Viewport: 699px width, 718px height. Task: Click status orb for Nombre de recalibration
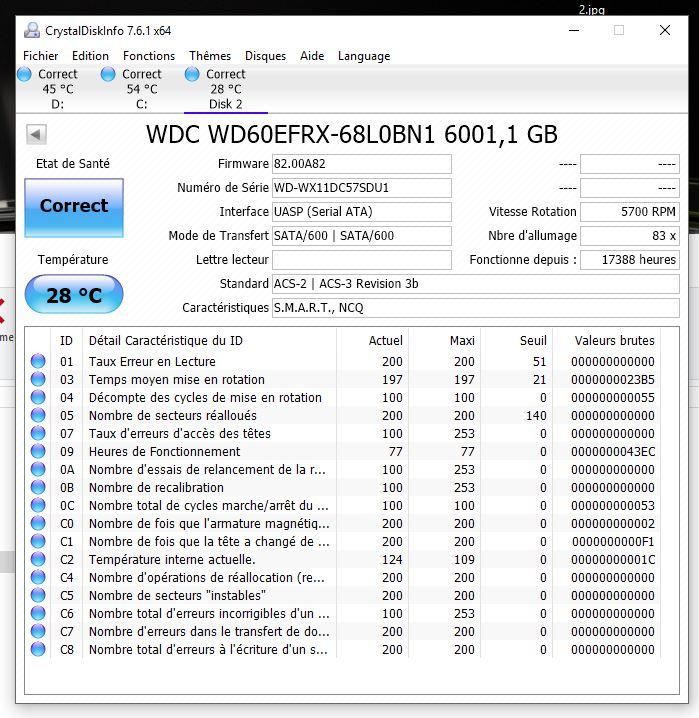click(x=38, y=487)
